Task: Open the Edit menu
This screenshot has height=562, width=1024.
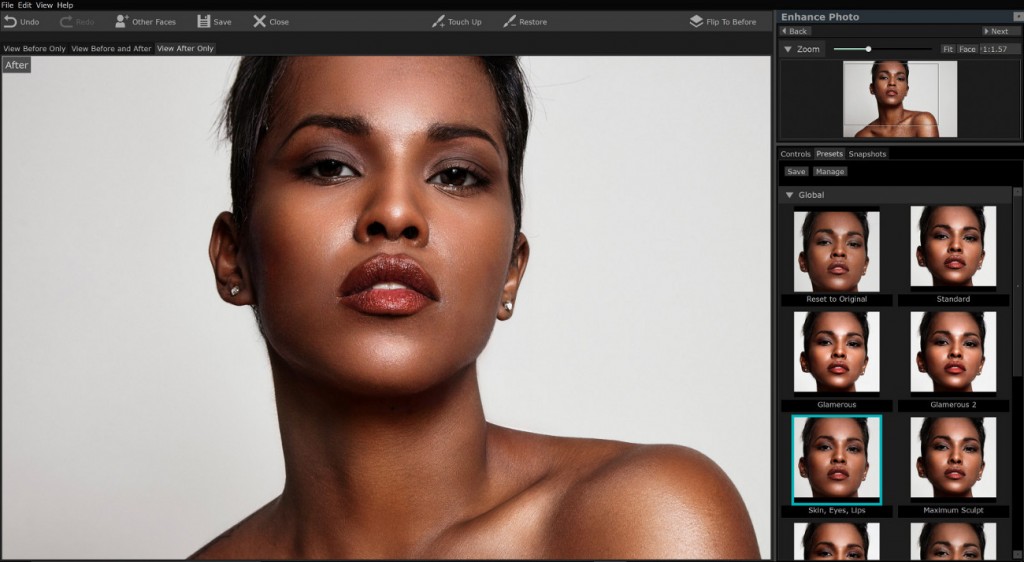Action: tap(24, 5)
